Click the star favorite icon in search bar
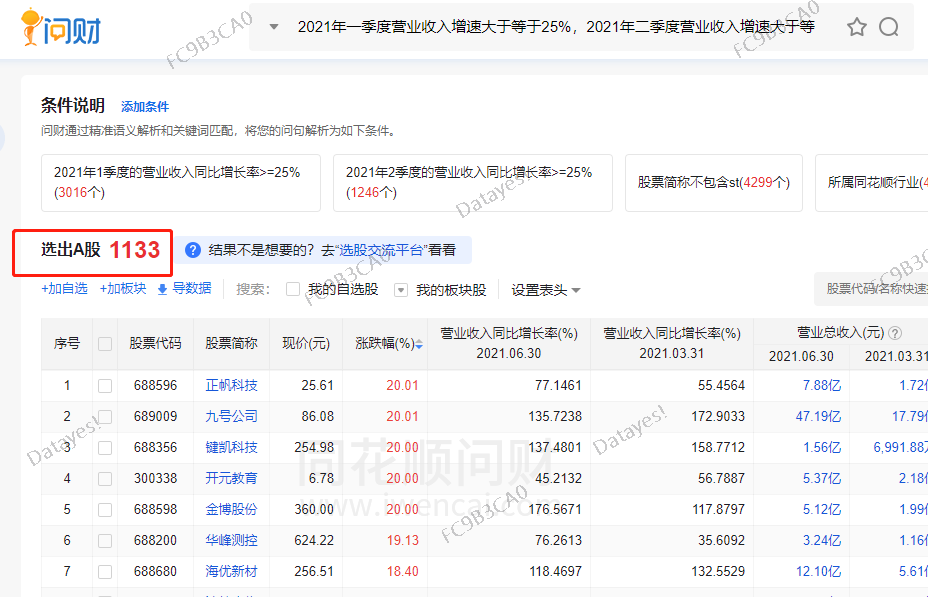Viewport: 928px width, 597px height. (x=856, y=27)
